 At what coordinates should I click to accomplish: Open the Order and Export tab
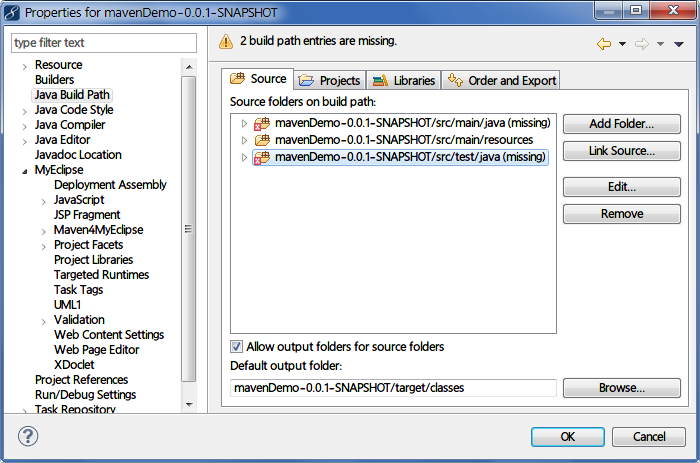500,80
